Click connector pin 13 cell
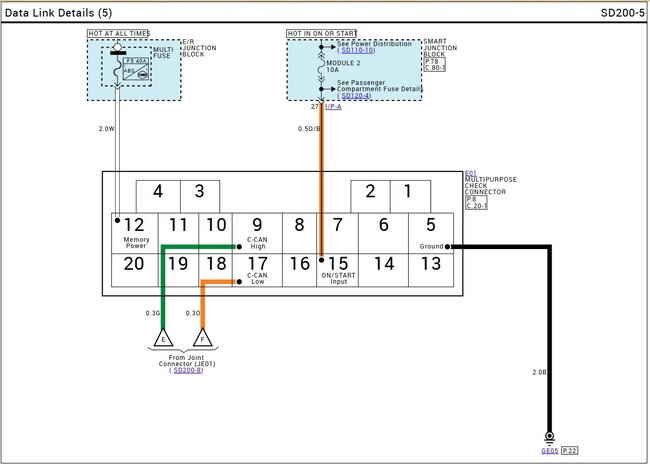 coord(431,270)
